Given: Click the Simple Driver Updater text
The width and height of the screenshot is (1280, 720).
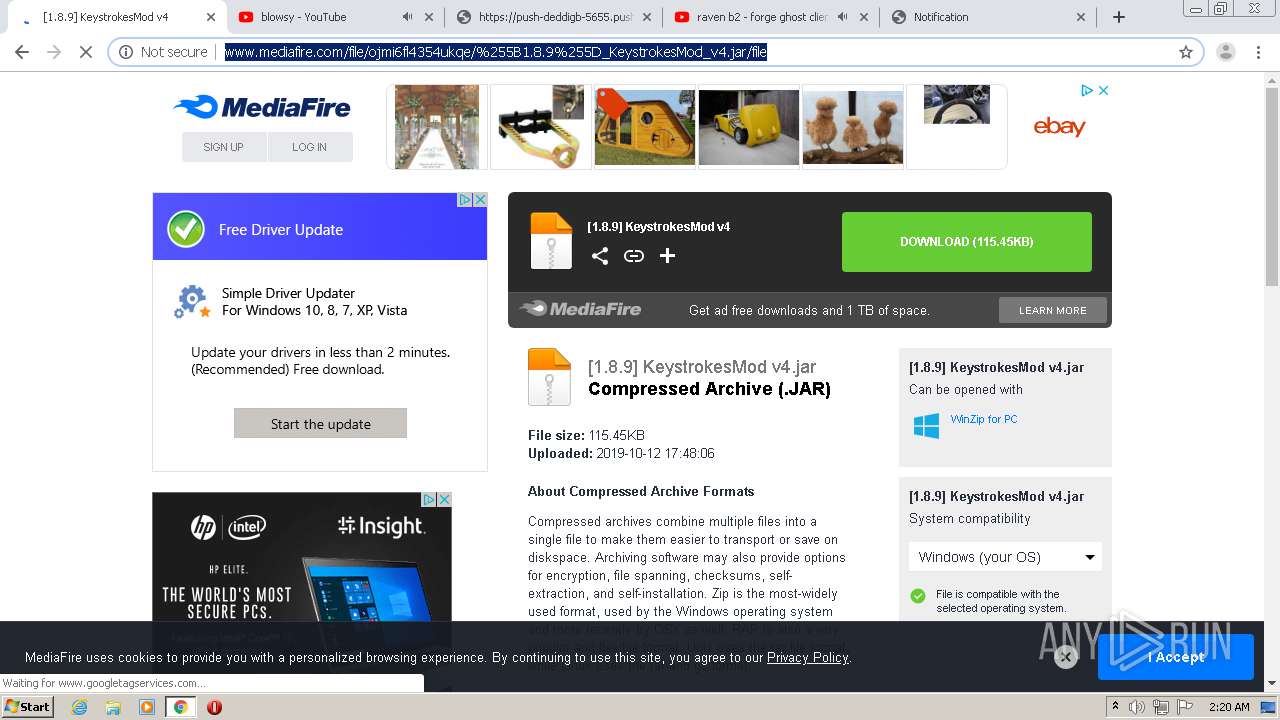Looking at the screenshot, I should click(288, 293).
